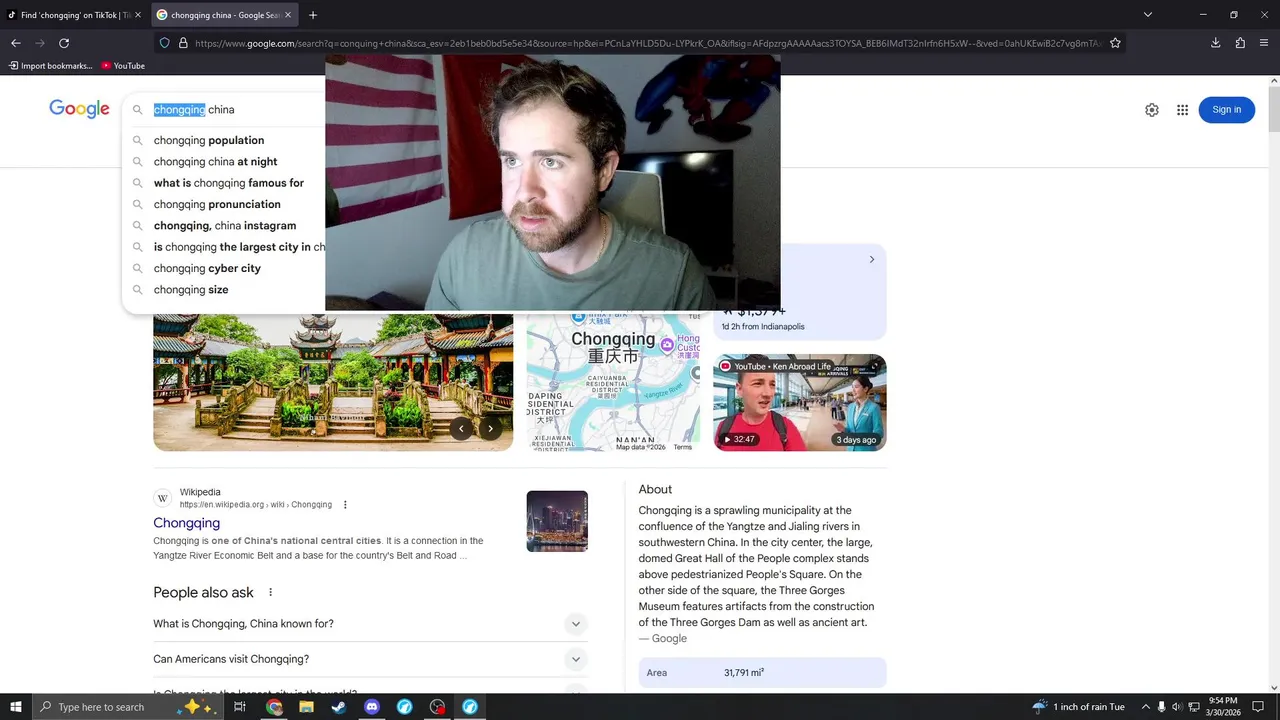Image resolution: width=1280 pixels, height=720 pixels.
Task: Click the taskbar network icon
Action: pyautogui.click(x=1193, y=707)
